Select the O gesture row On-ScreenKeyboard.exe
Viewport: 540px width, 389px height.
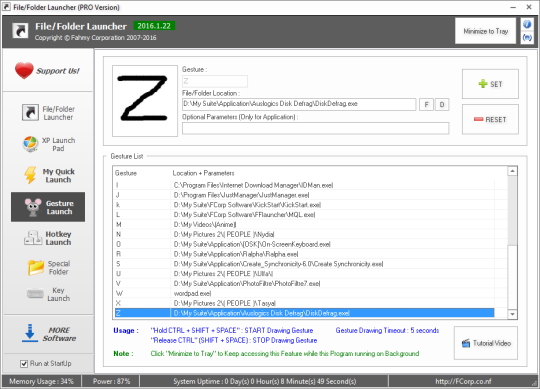coord(304,244)
